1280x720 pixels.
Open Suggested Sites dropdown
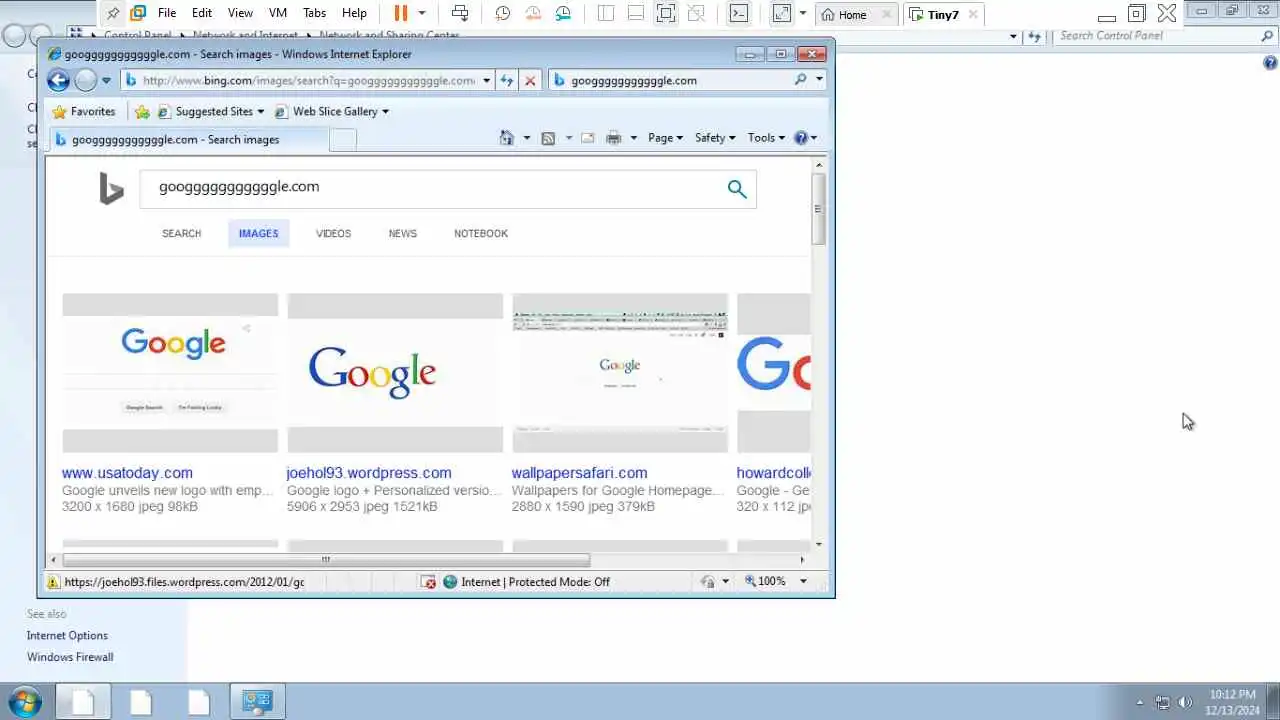pos(211,112)
